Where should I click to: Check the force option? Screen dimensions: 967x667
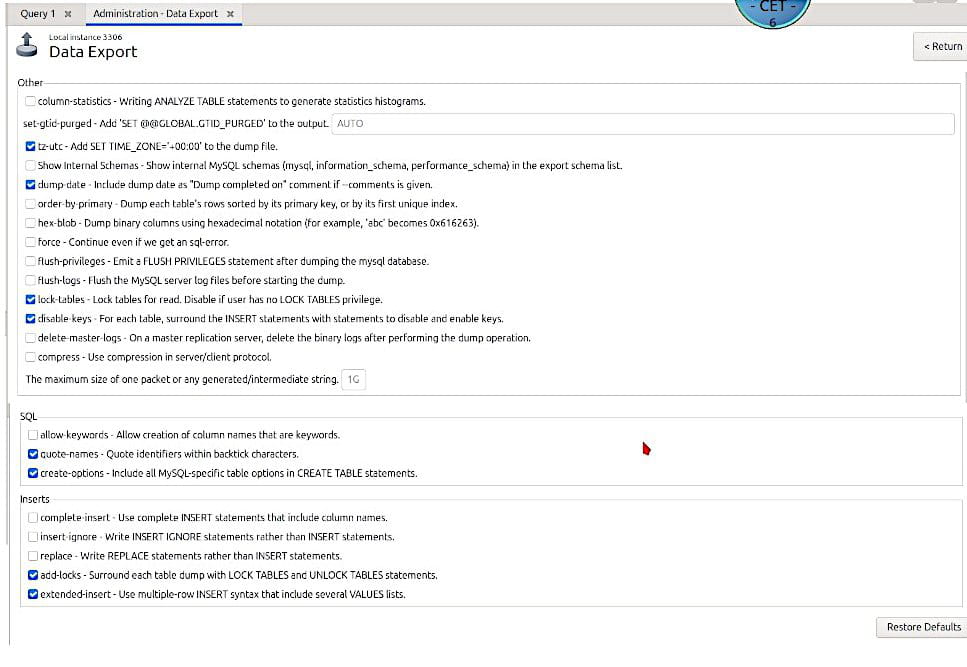coord(30,242)
